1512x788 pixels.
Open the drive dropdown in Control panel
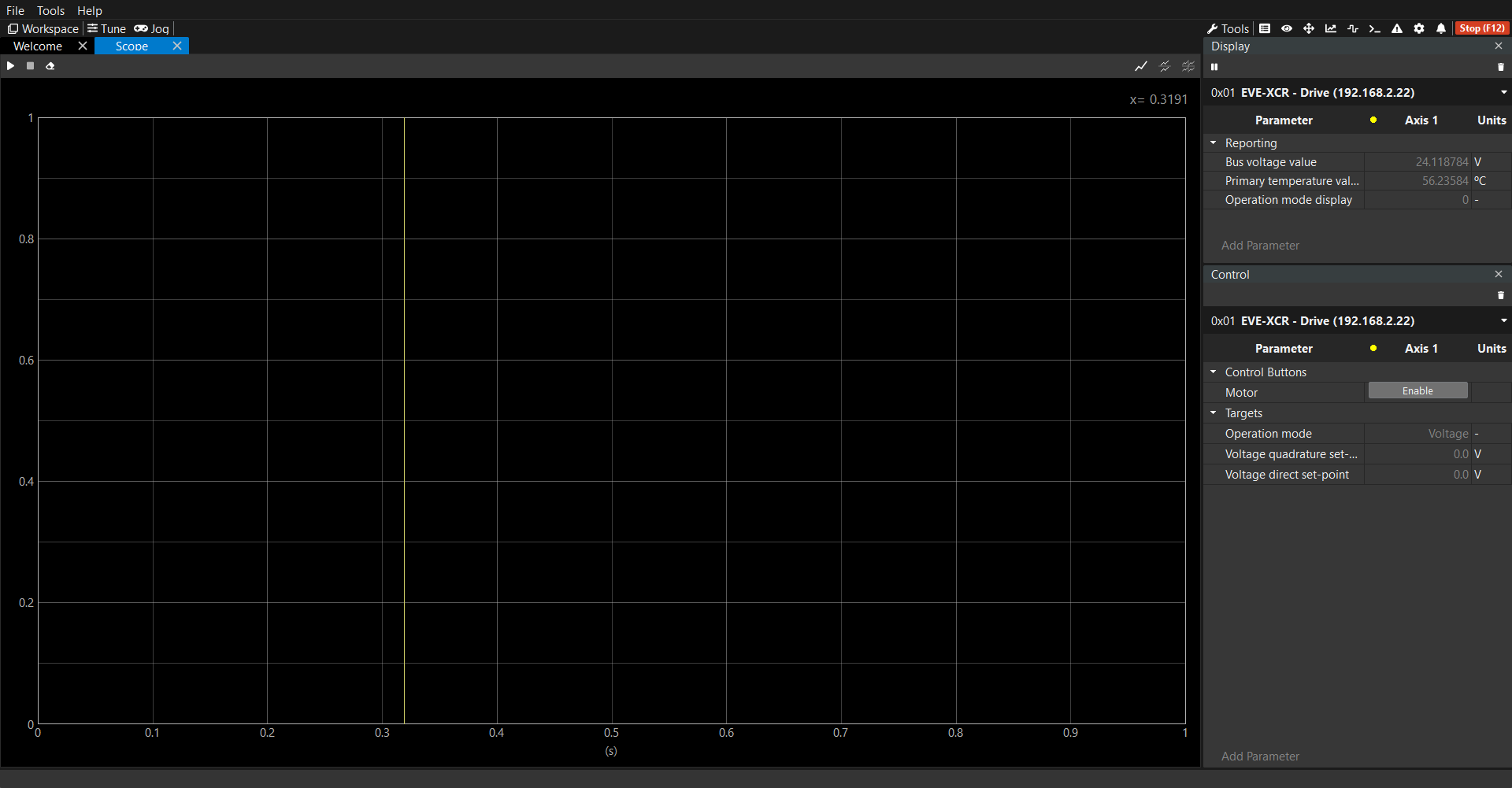point(1503,320)
